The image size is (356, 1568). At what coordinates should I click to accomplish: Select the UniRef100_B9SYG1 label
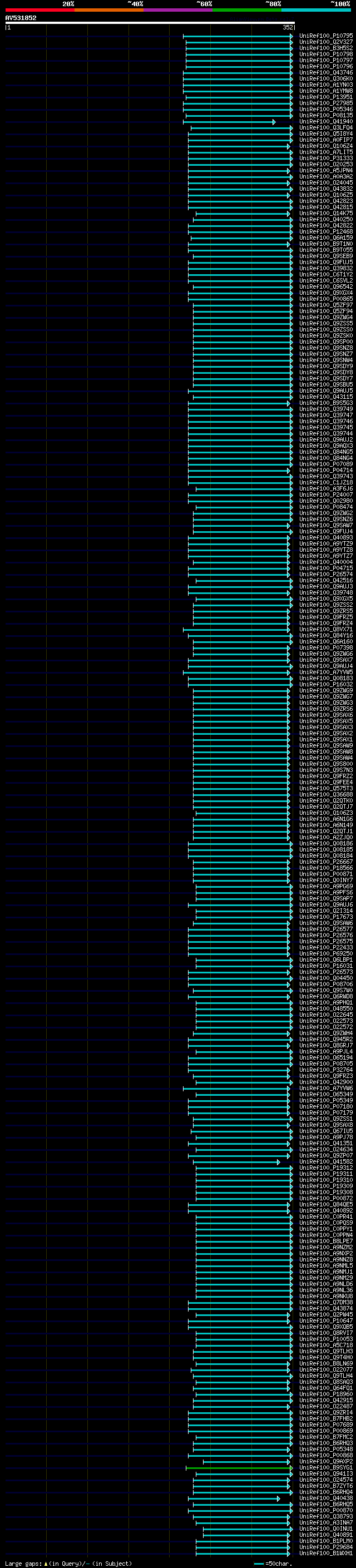click(326, 1467)
